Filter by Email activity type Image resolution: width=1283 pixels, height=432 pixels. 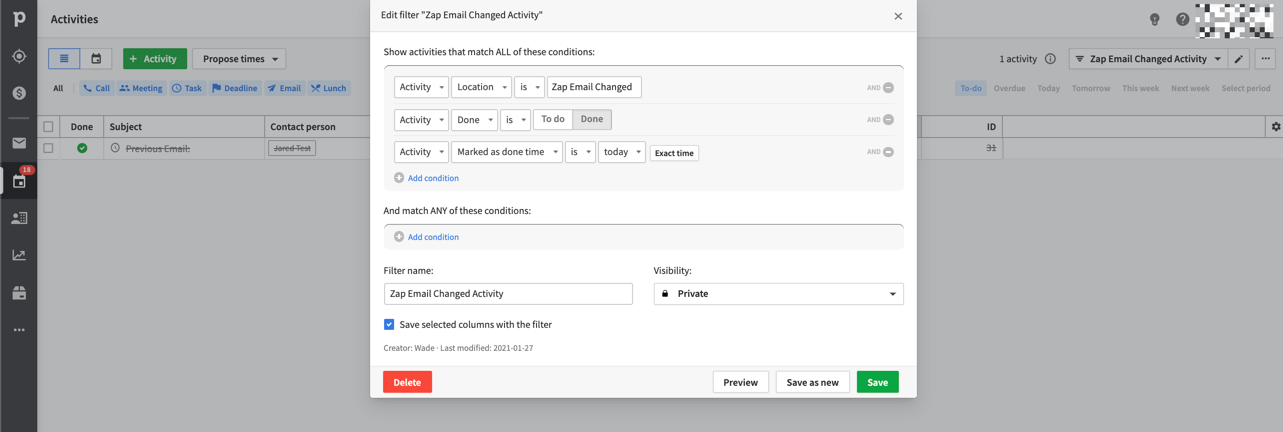285,88
